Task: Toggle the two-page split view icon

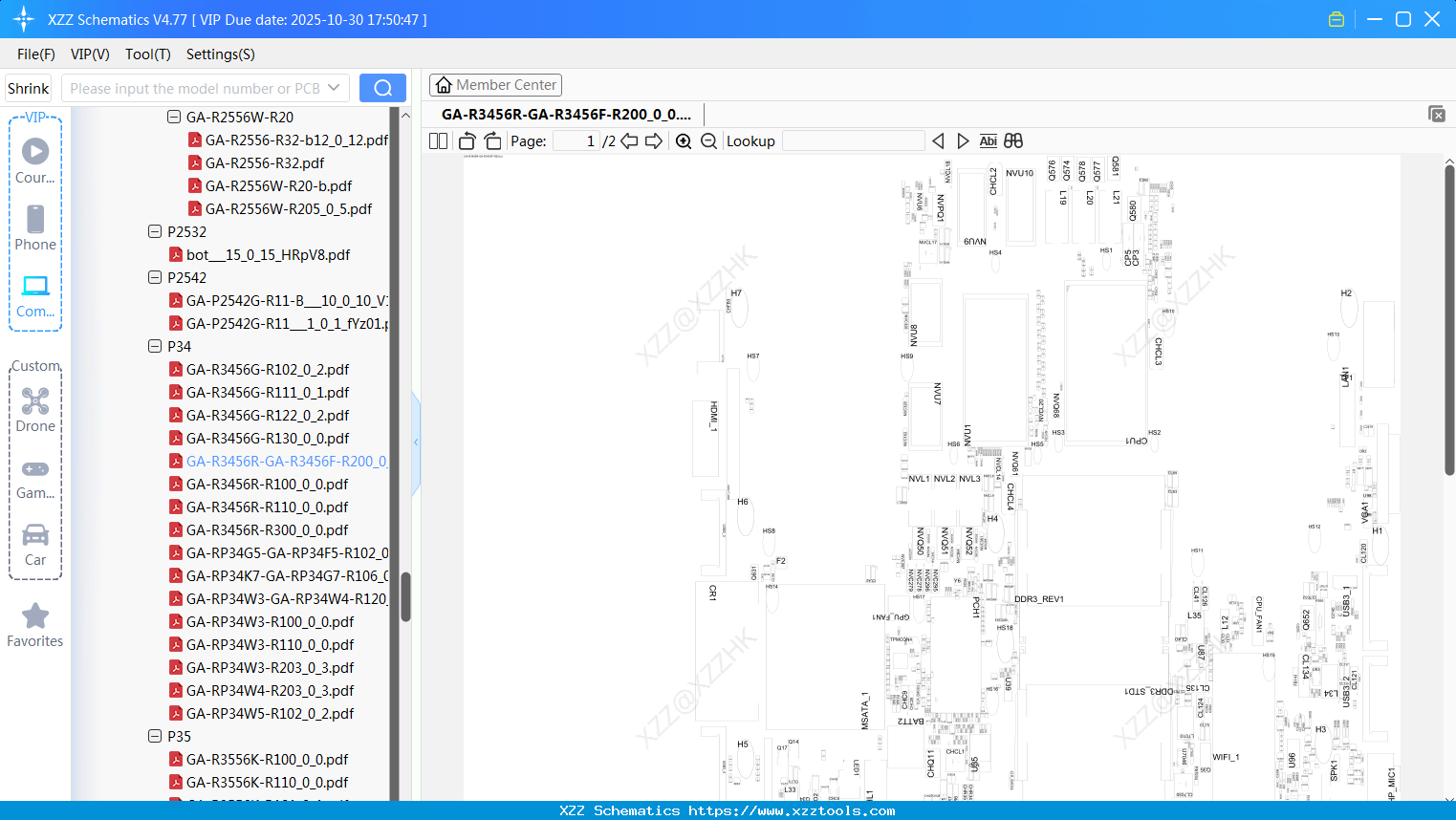Action: (x=439, y=141)
